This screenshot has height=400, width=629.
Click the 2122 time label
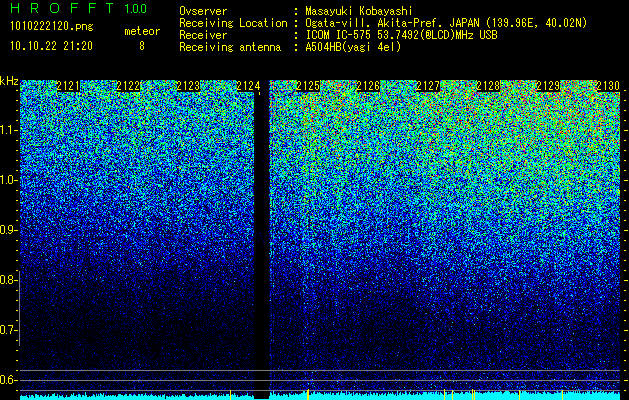pos(128,86)
